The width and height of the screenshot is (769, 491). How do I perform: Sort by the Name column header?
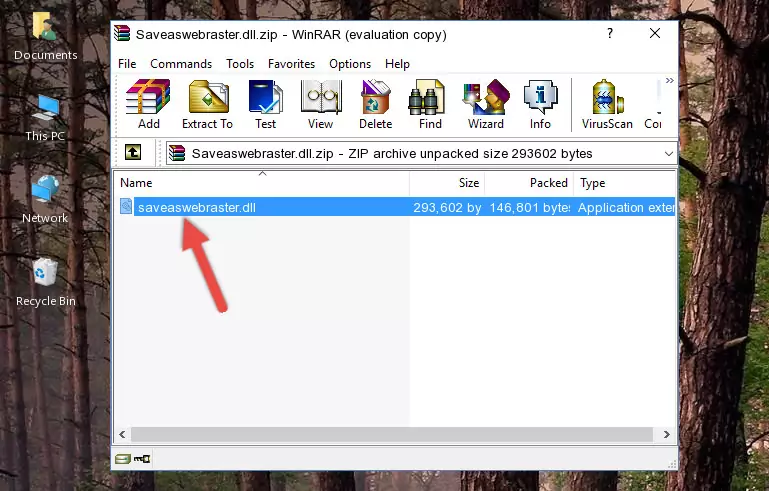coord(262,183)
